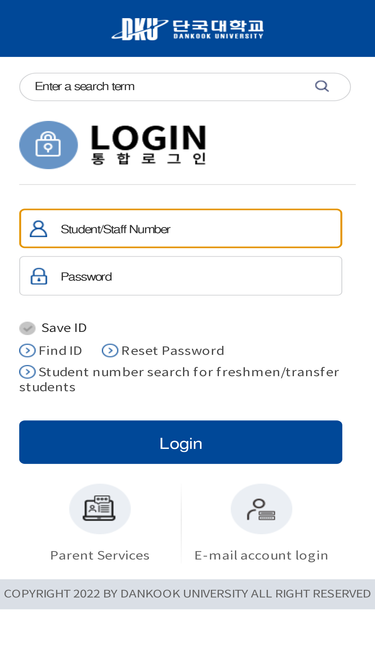Click the blue Login button
The image size is (375, 667).
click(181, 442)
